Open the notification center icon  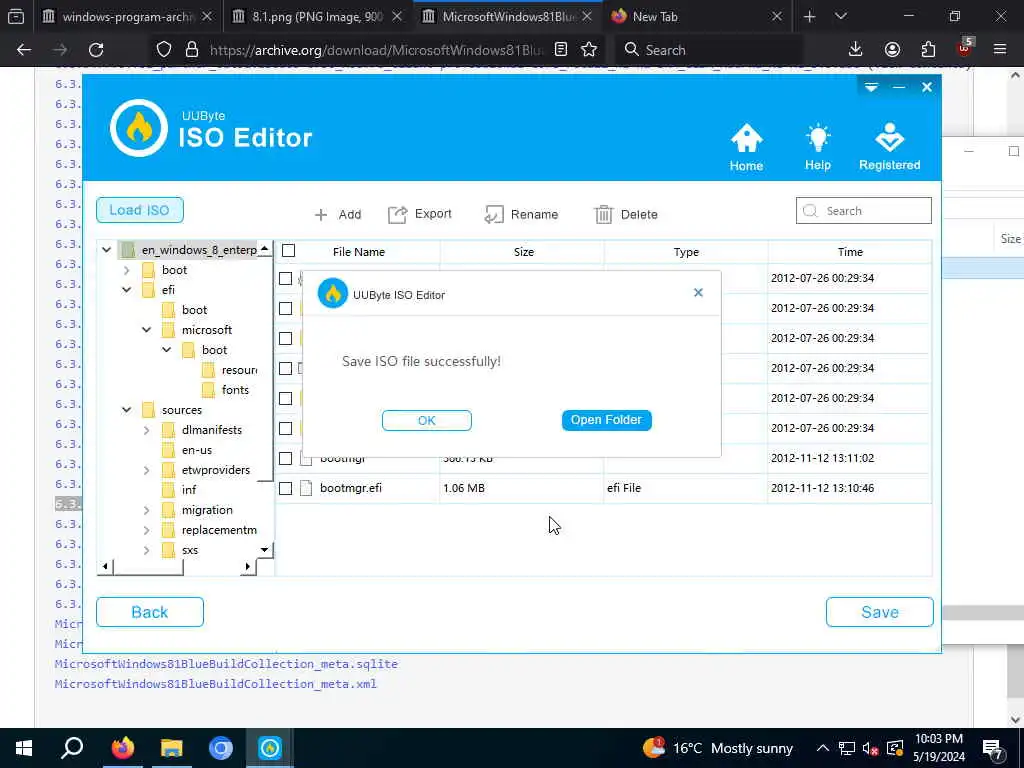click(x=991, y=748)
